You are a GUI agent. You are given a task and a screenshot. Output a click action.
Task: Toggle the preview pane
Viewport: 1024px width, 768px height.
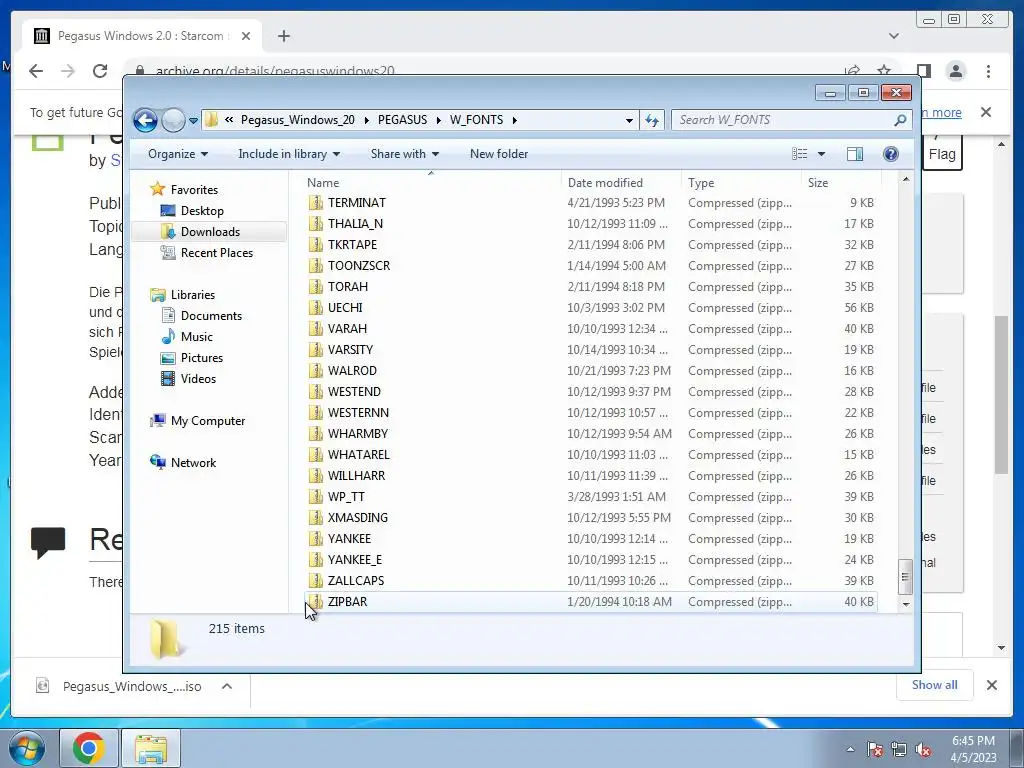pos(855,154)
